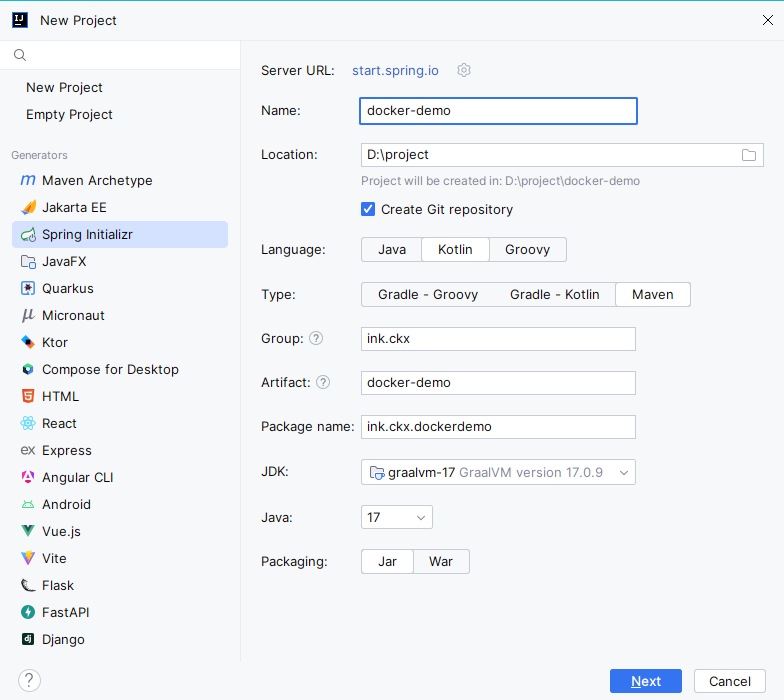
Task: Close the New Project dialog
Action: 768,20
